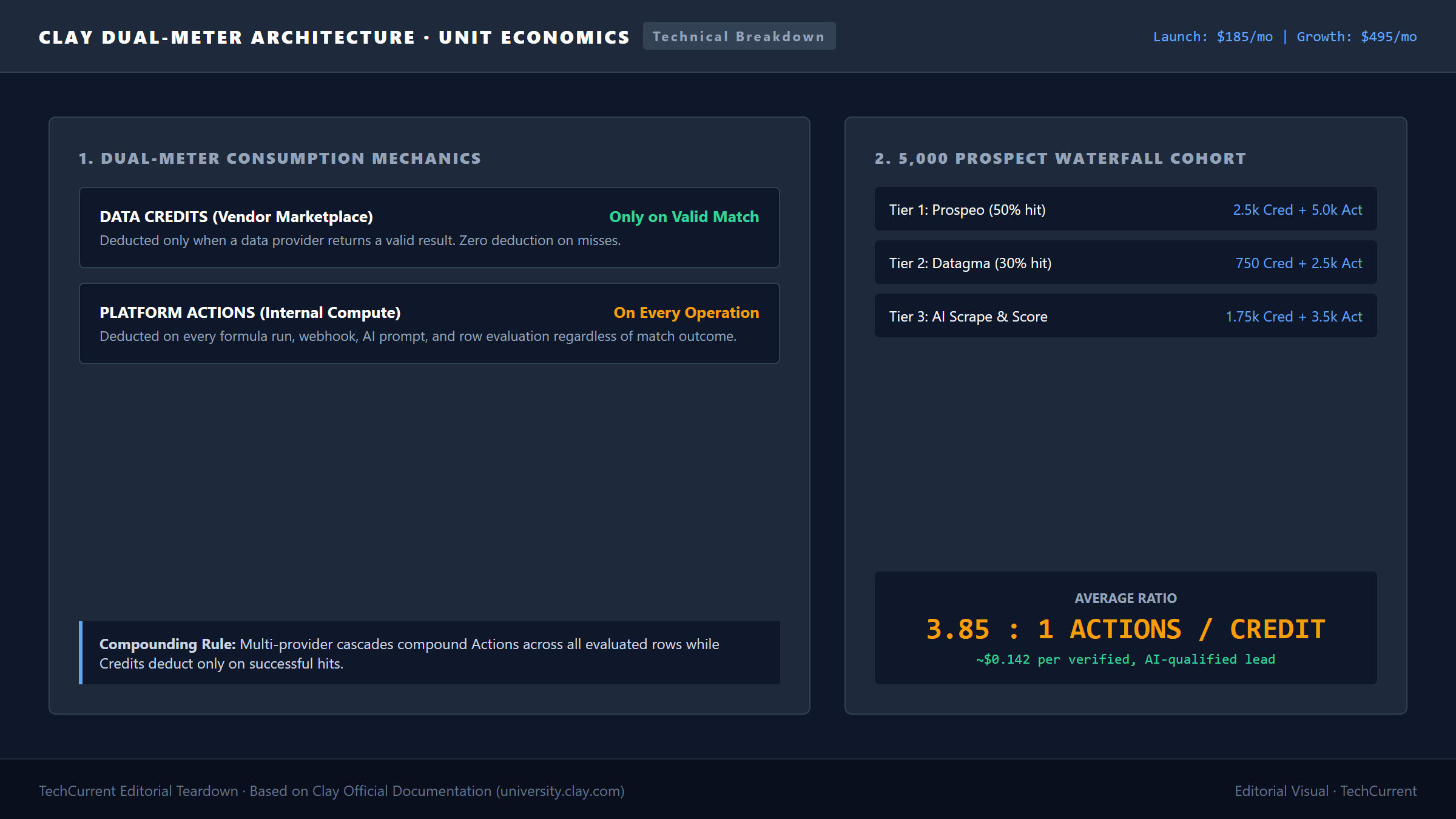Click the "Editorial Visual · TechCurrent" footer credit
The width and height of the screenshot is (1456, 819).
click(x=1326, y=791)
